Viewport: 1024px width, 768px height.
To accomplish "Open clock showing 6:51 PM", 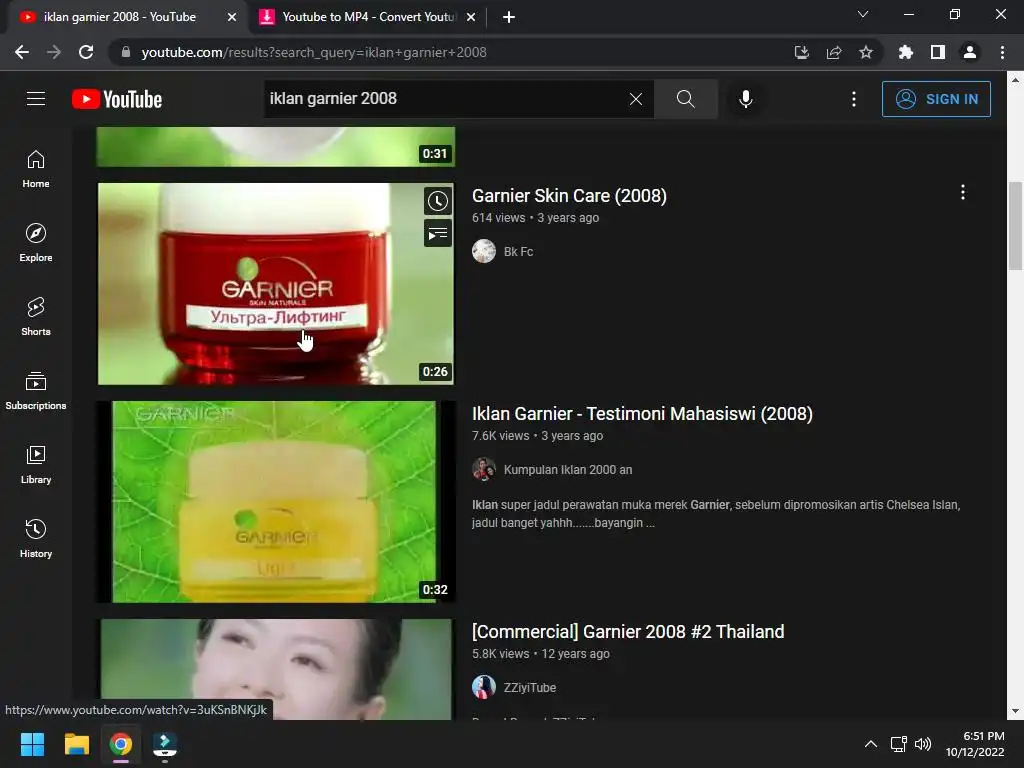I will point(975,744).
